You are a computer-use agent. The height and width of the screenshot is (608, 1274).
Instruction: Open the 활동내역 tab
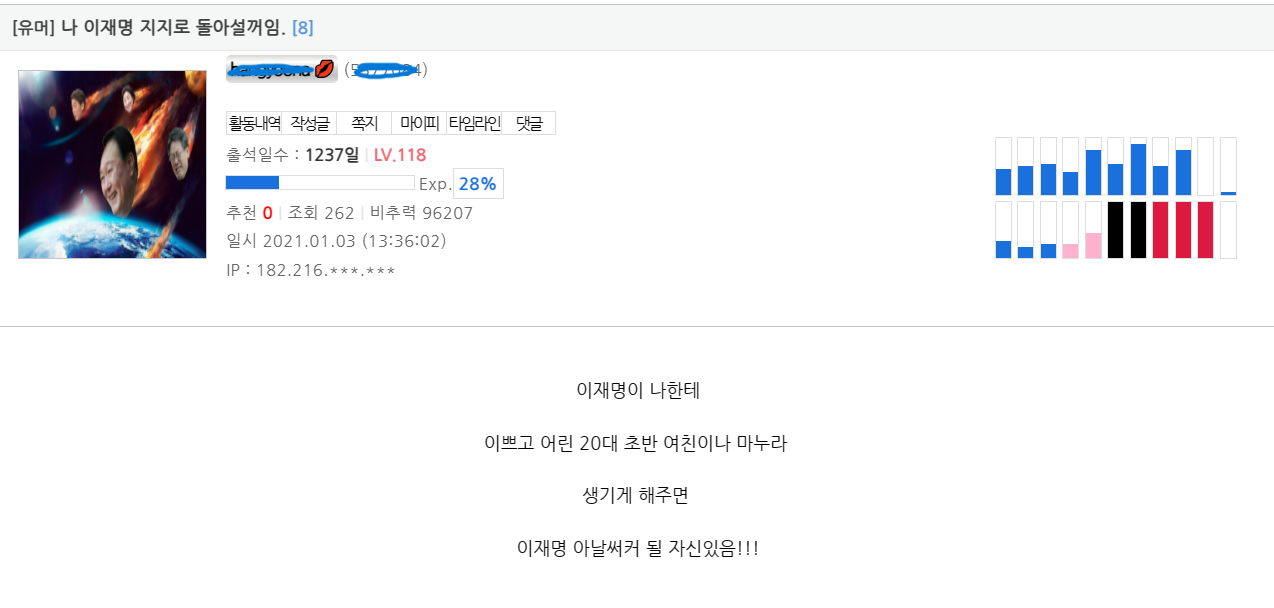(254, 123)
